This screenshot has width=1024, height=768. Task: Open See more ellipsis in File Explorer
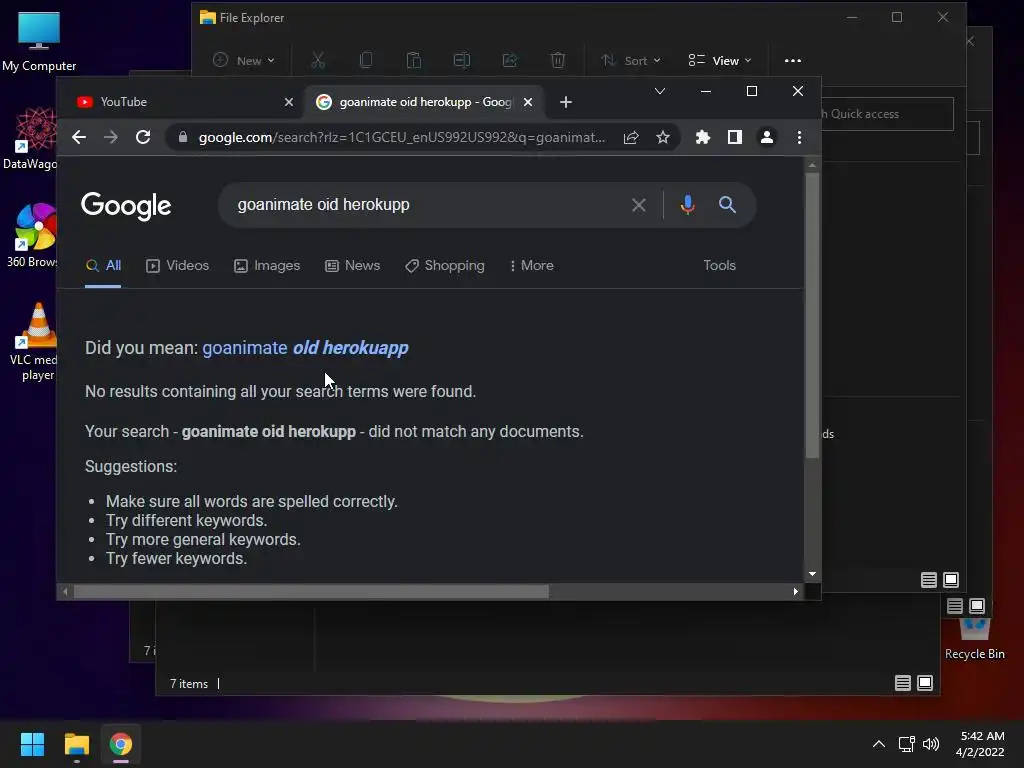pyautogui.click(x=793, y=60)
